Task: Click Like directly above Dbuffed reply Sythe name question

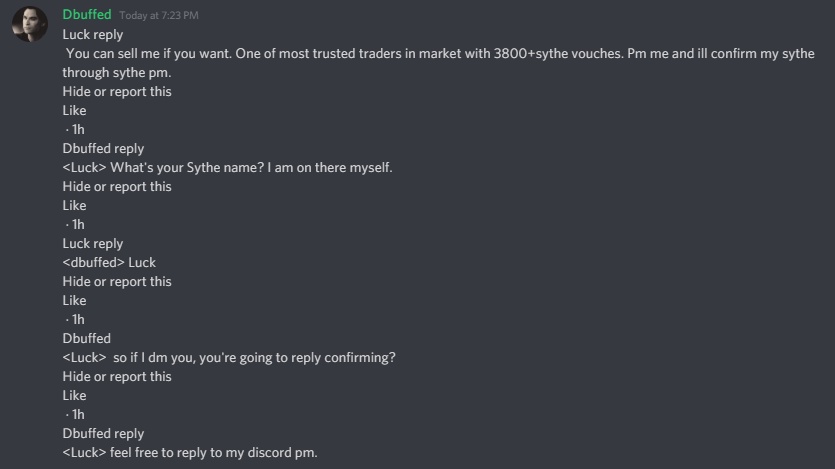Action: [x=74, y=110]
